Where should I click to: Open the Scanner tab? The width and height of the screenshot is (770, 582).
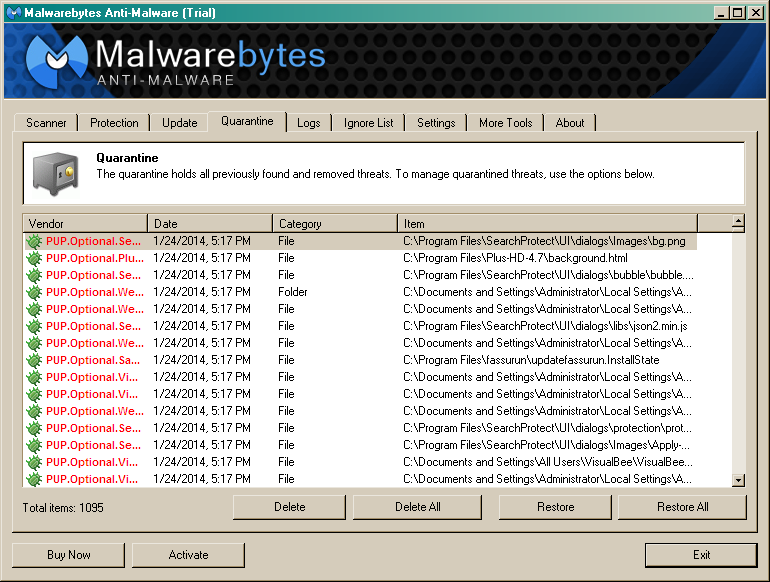(x=46, y=123)
